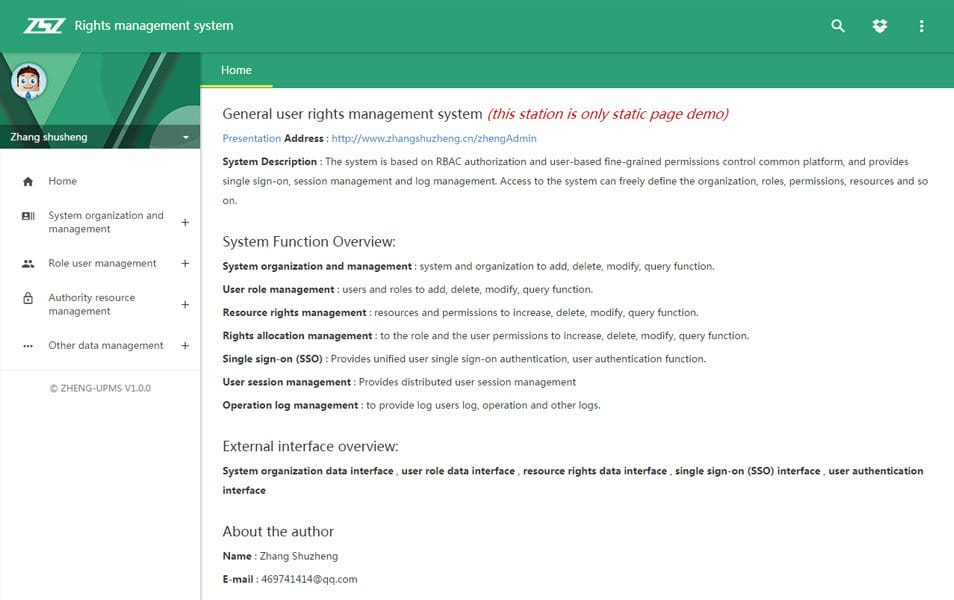Open the three-dot more options menu
Viewport: 954px width, 600px height.
point(921,26)
